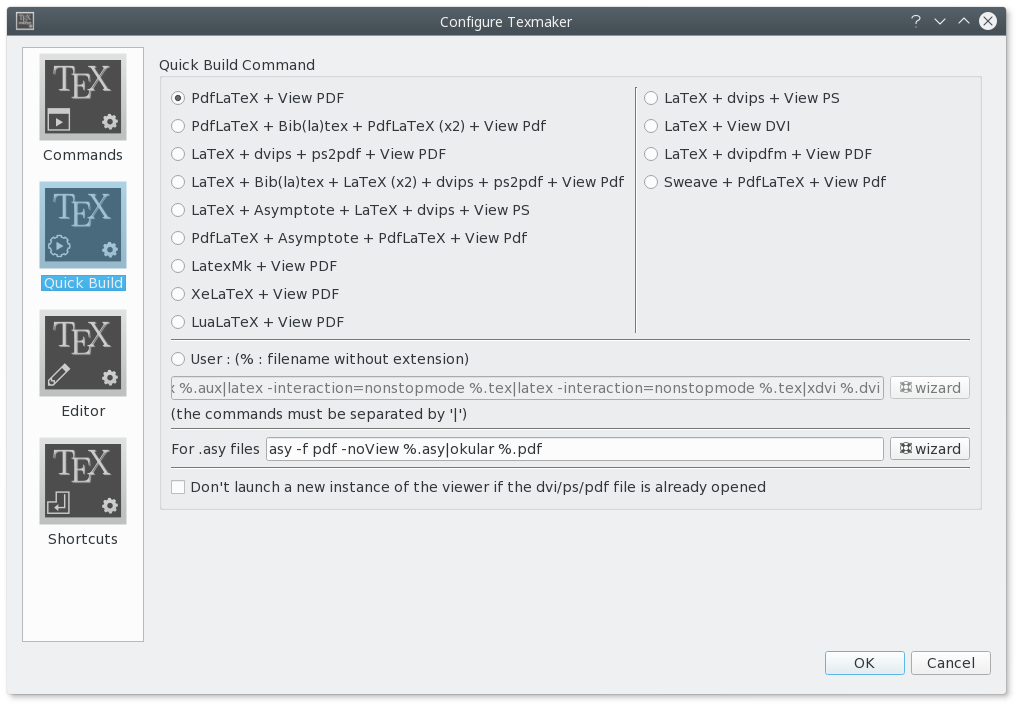This screenshot has height=707, width=1019.
Task: Click the For .asy files command field
Action: (574, 449)
